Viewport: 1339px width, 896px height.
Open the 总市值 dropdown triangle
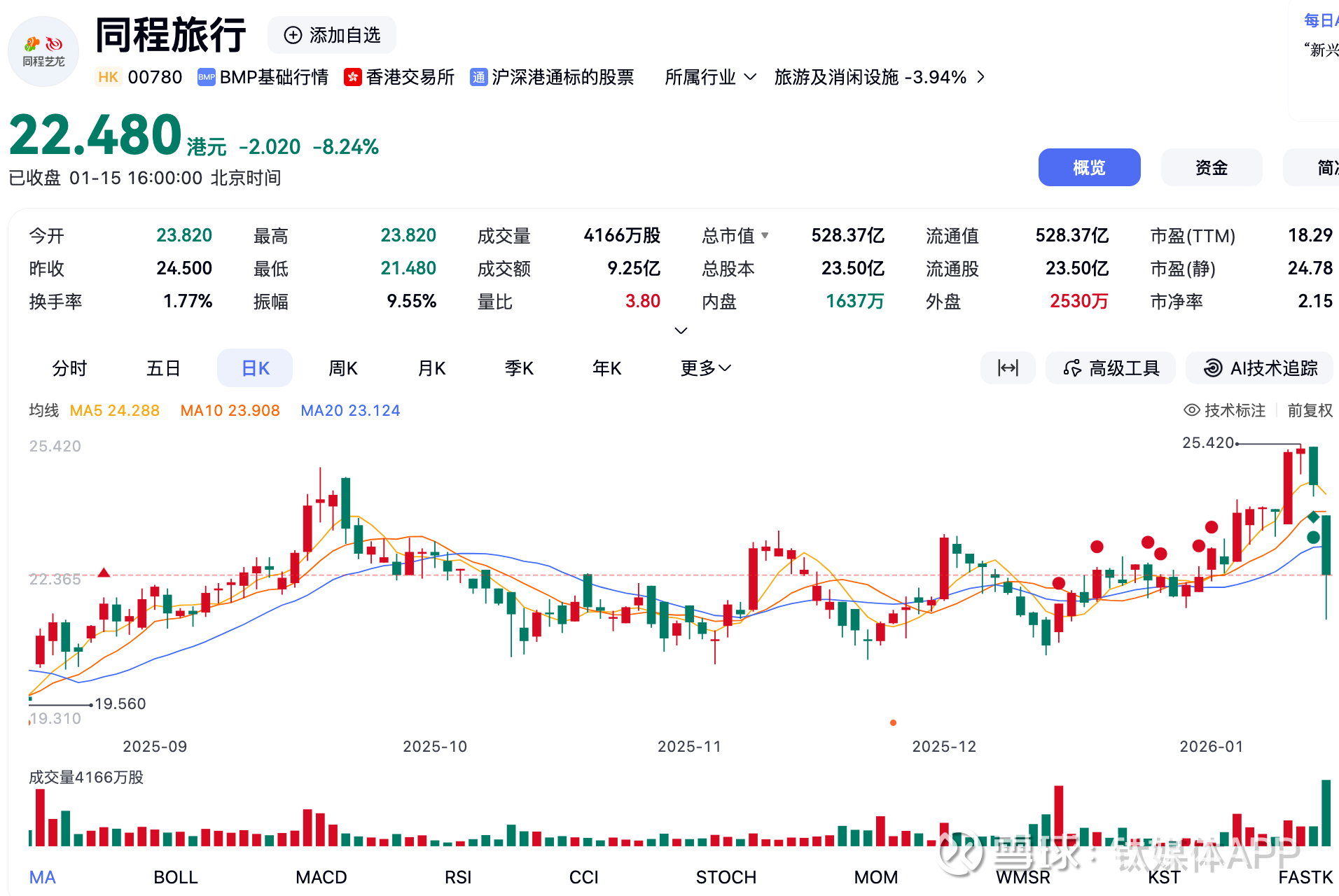(765, 236)
